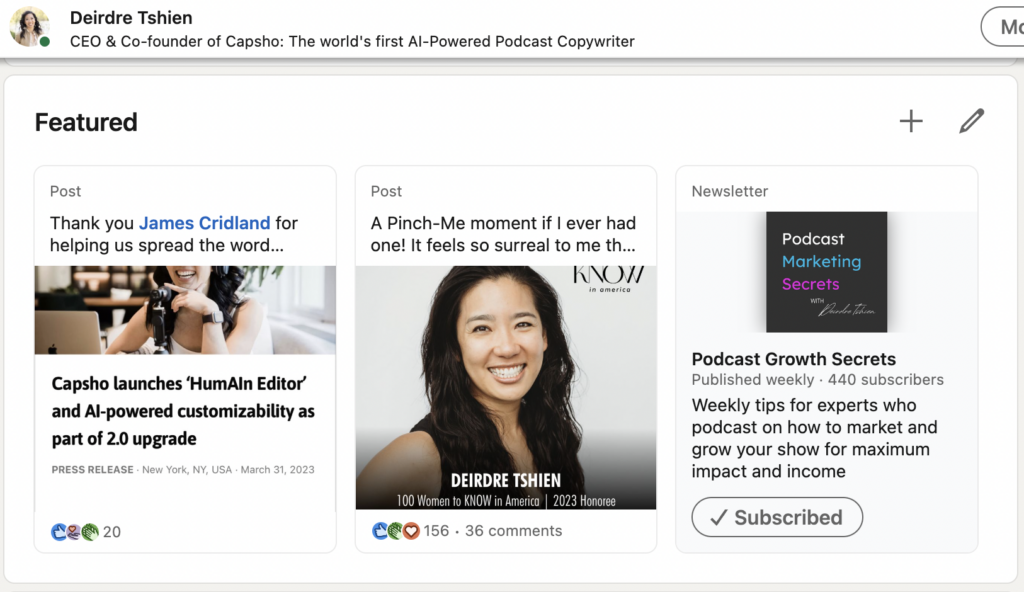Click the support reaction icon on first post
This screenshot has height=592, width=1024.
click(x=73, y=532)
